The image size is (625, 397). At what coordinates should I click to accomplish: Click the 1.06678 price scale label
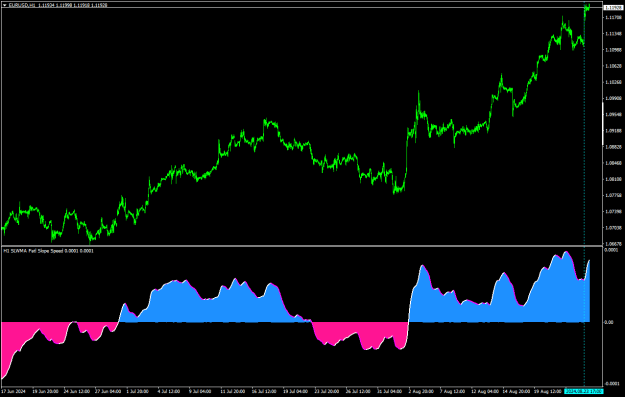614,244
